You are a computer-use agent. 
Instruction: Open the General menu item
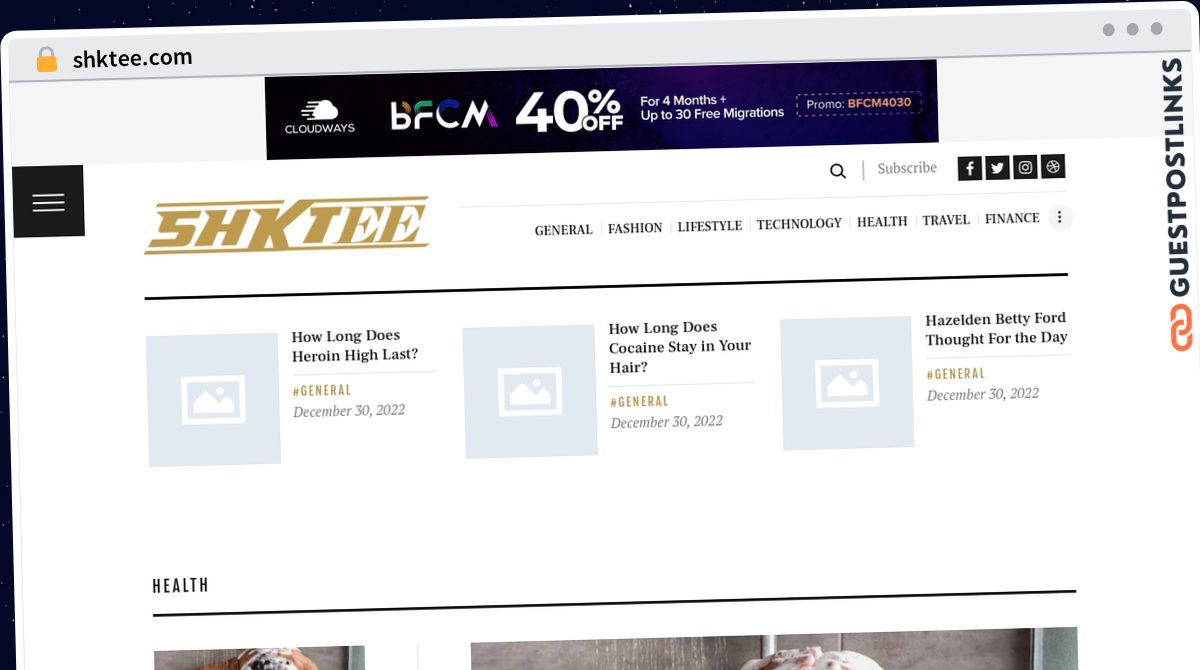(x=563, y=230)
